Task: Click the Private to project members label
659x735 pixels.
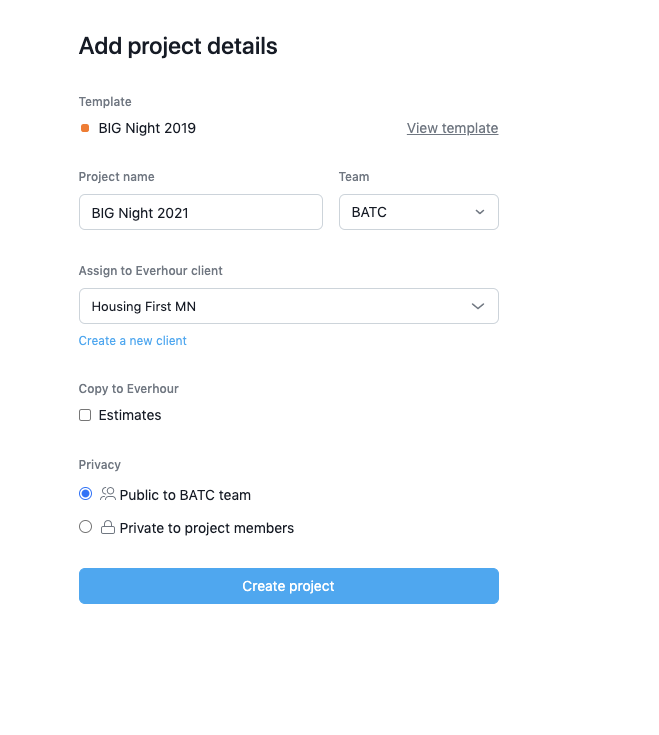Action: click(x=206, y=528)
